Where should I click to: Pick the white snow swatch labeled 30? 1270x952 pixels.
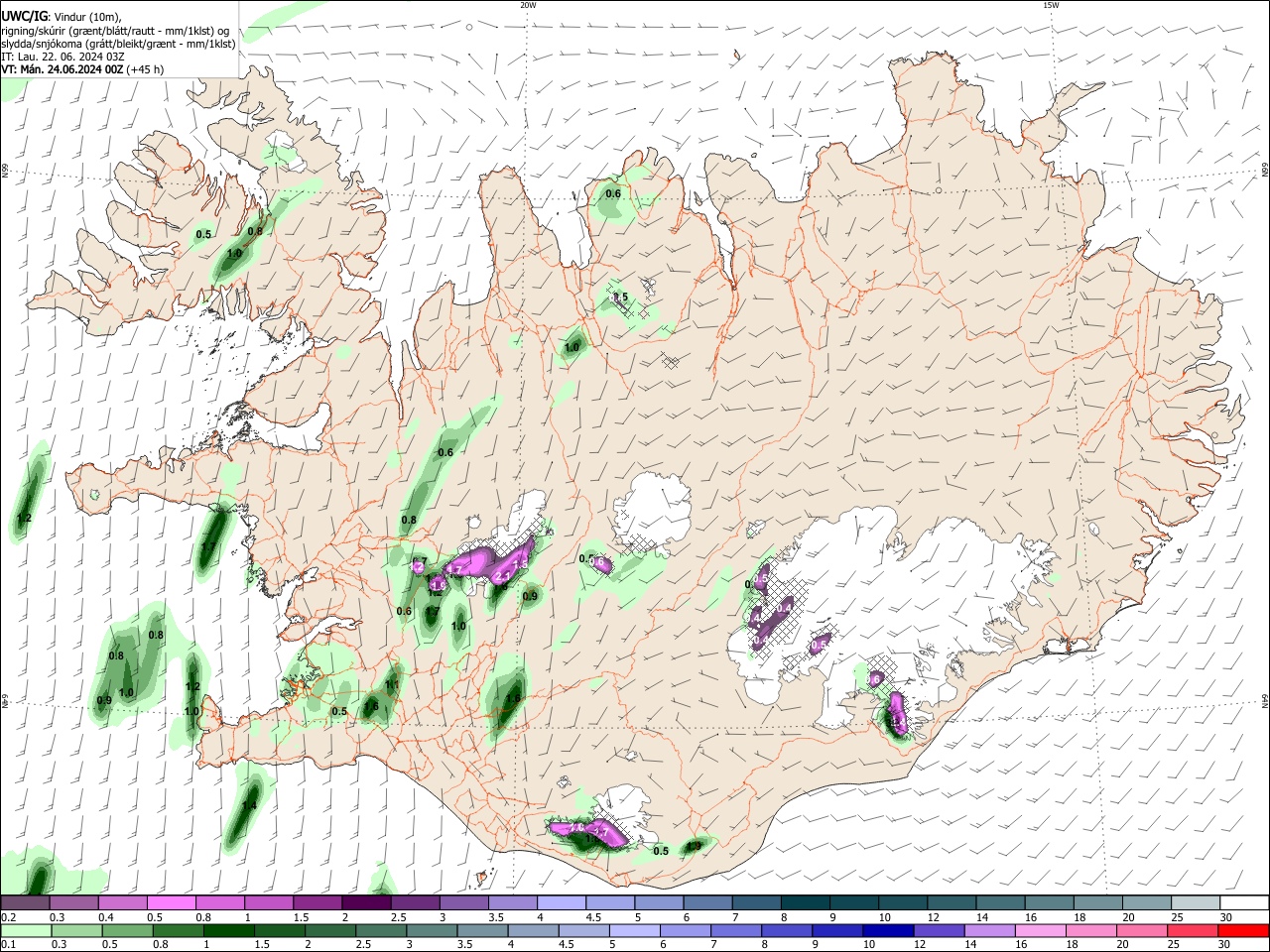1245,903
